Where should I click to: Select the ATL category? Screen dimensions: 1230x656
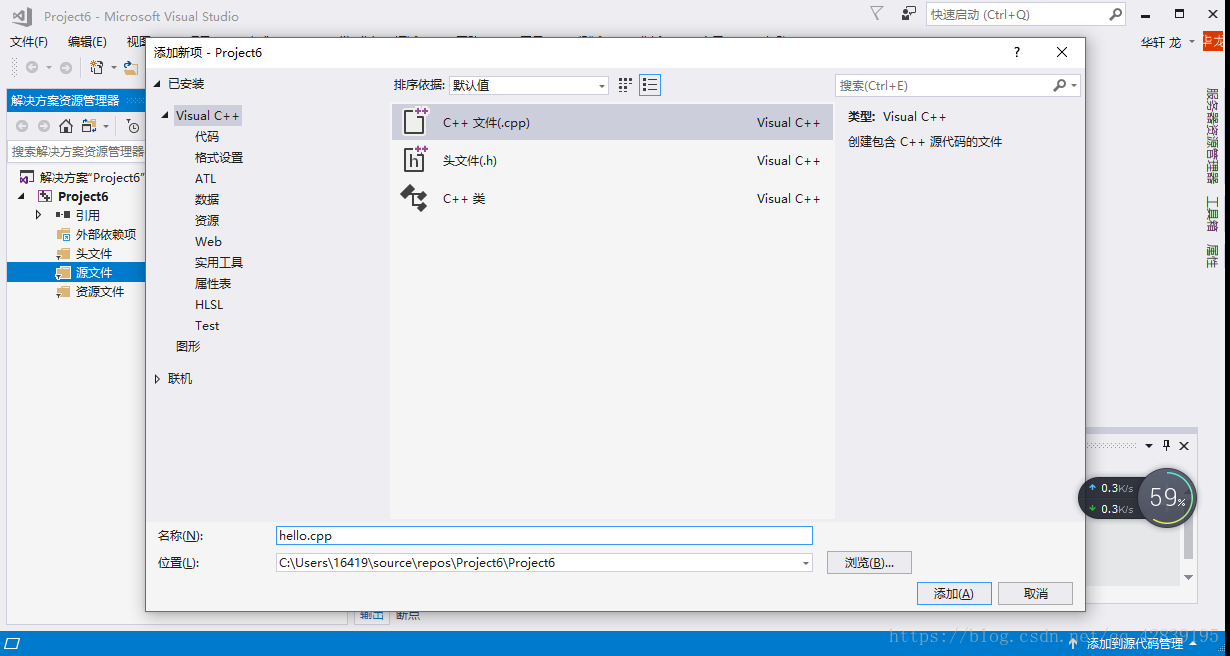point(205,179)
